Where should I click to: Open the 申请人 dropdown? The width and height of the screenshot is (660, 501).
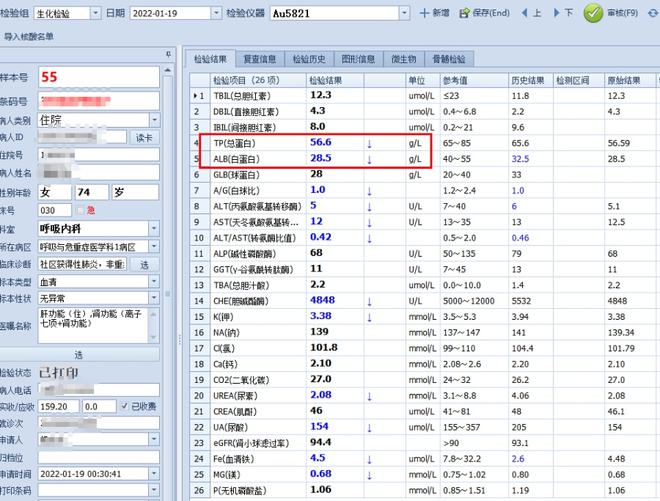click(x=154, y=440)
